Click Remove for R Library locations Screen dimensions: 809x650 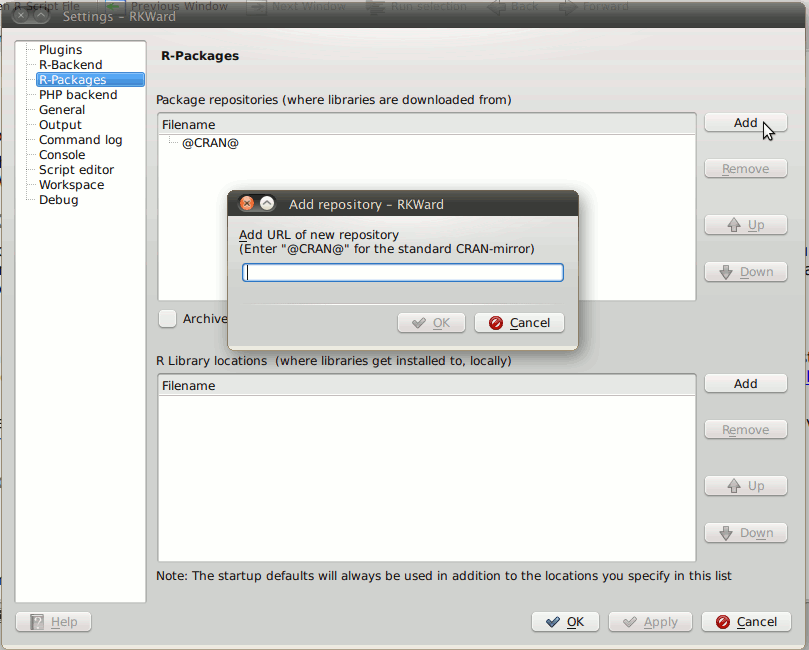[x=746, y=430]
